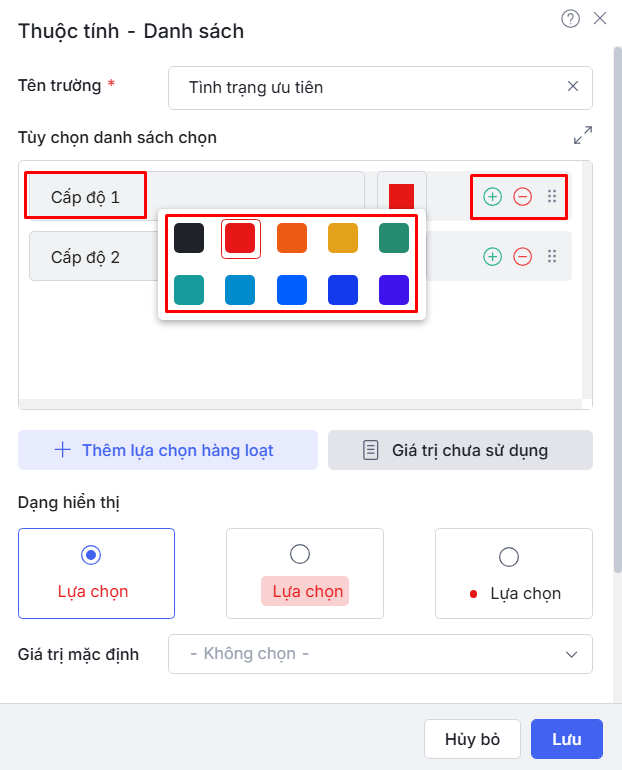Open color picker for Cấp độ 1
622x770 pixels.
pos(401,196)
